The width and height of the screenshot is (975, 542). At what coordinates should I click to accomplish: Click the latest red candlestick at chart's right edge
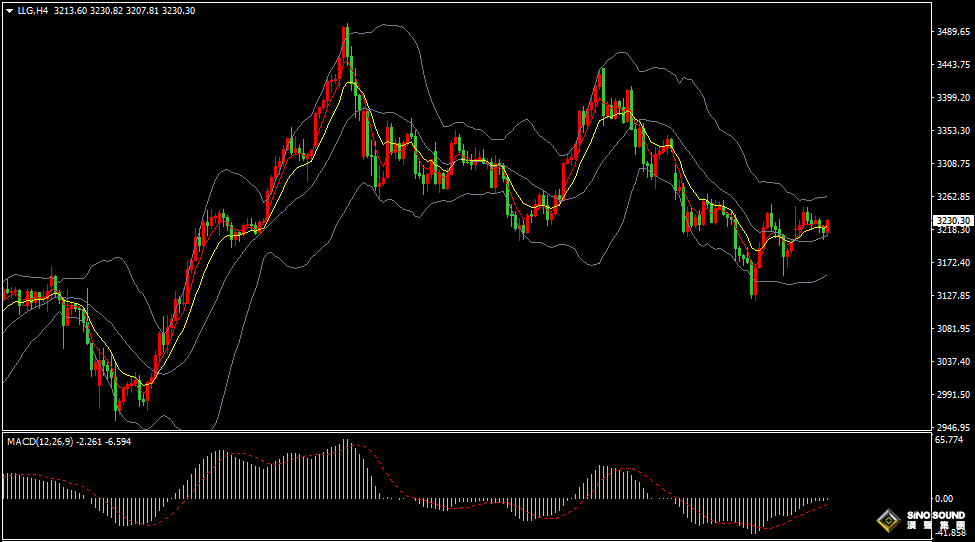coord(827,227)
